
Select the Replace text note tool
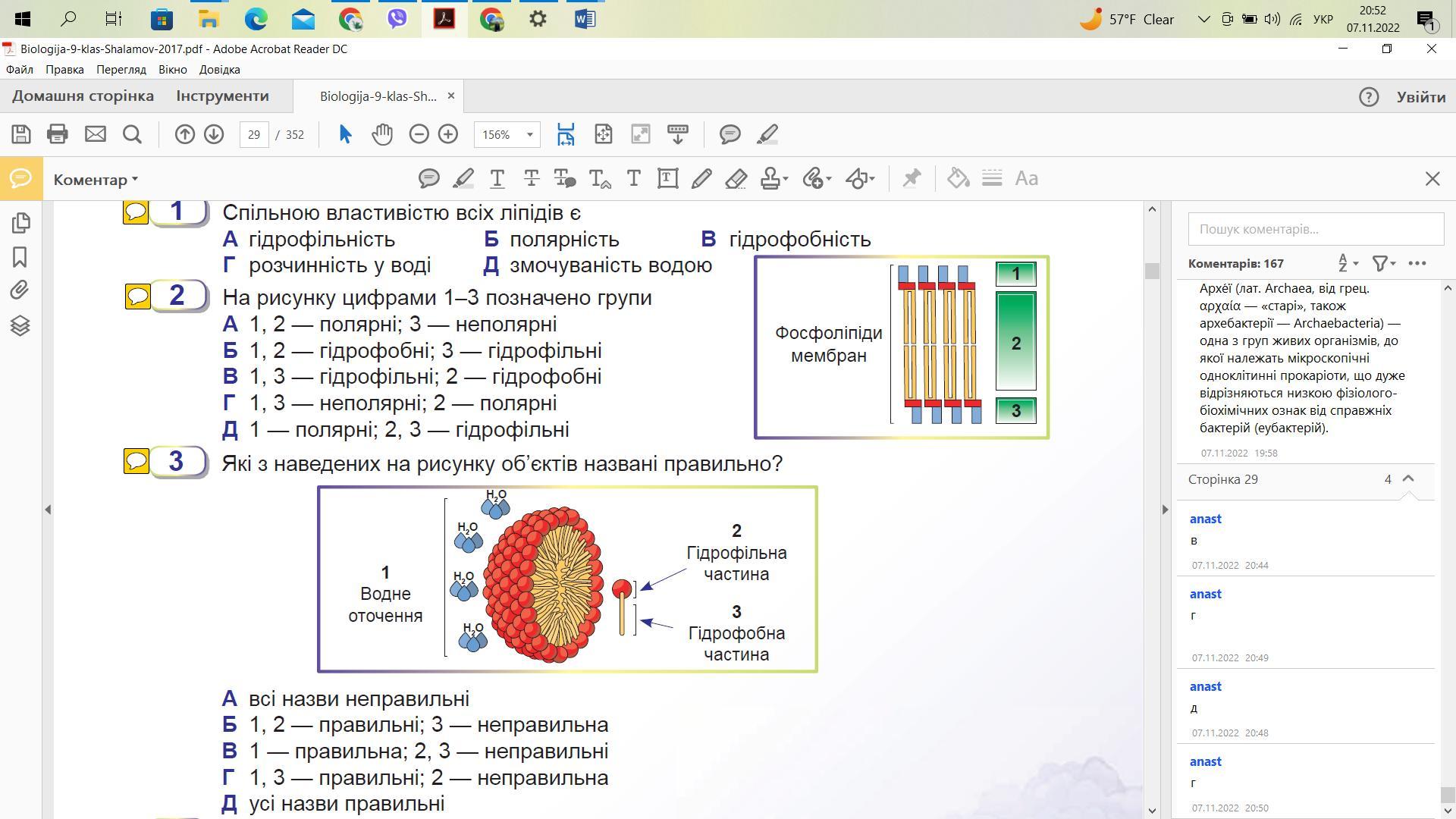pos(565,179)
